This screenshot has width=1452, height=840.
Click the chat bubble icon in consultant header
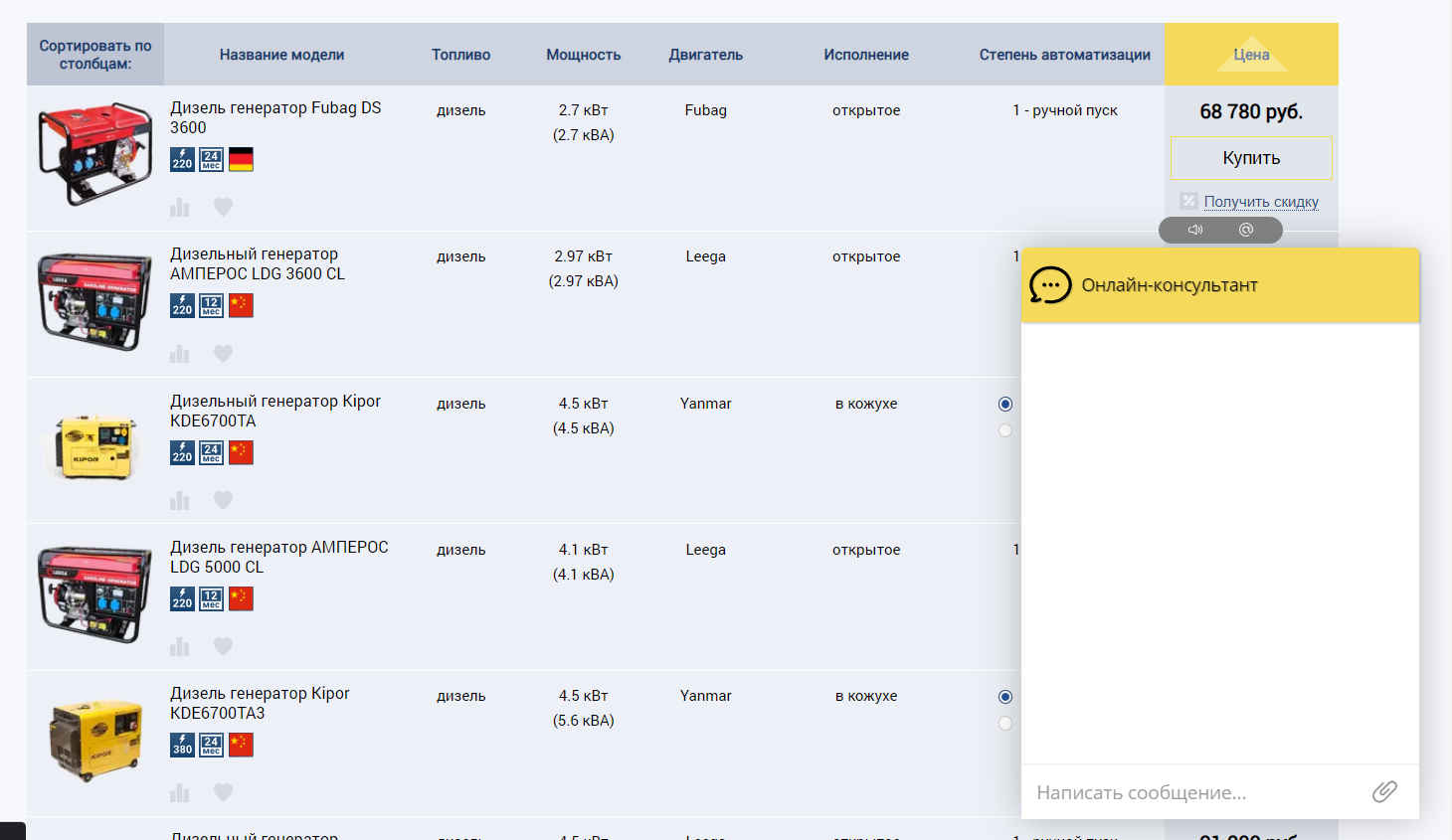[1050, 285]
